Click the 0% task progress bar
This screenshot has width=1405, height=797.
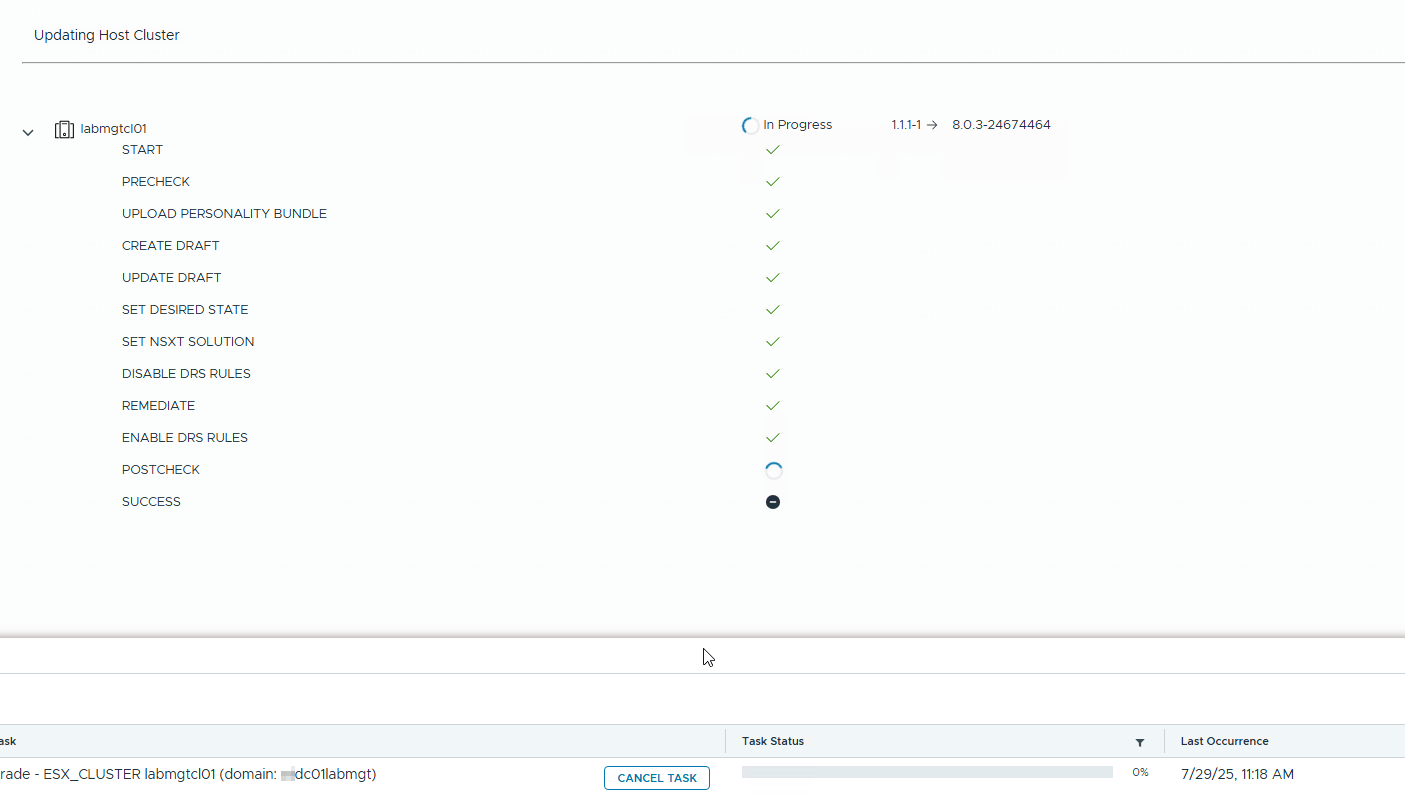click(x=927, y=772)
